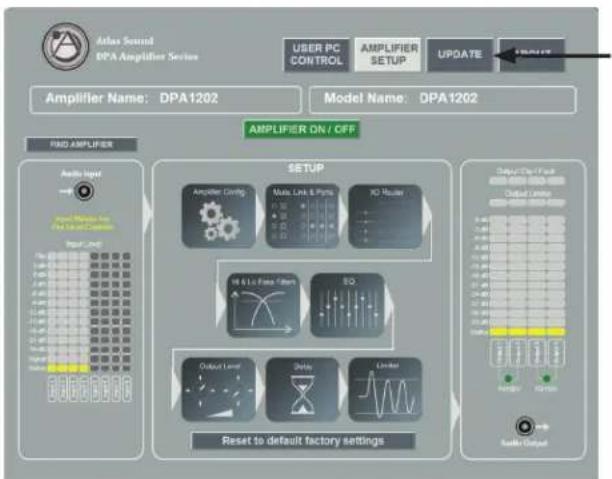The image size is (612, 479).
Task: Open the UPDATE tab
Action: 460,55
